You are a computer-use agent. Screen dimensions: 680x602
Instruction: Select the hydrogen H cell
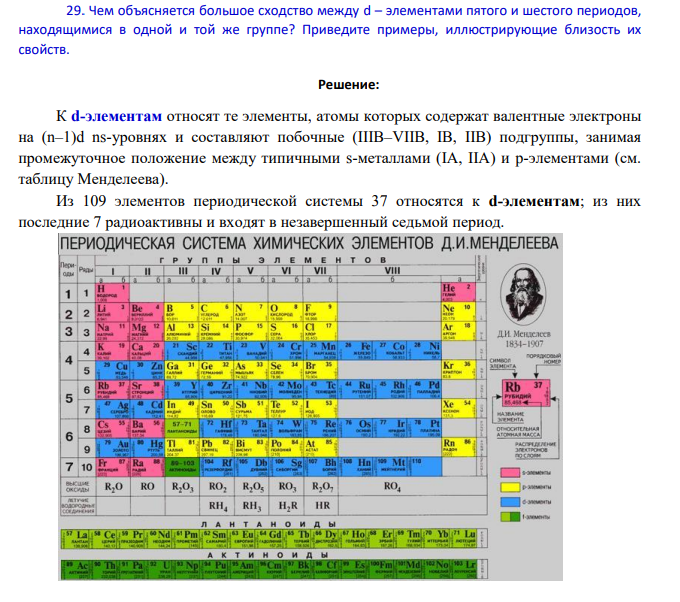(x=112, y=293)
